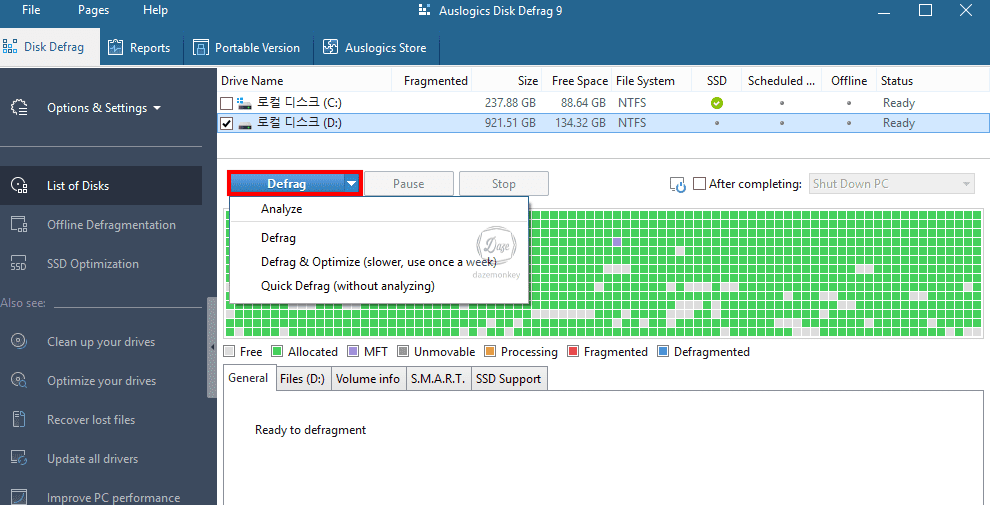990x505 pixels.
Task: Click the Stop button
Action: click(504, 184)
